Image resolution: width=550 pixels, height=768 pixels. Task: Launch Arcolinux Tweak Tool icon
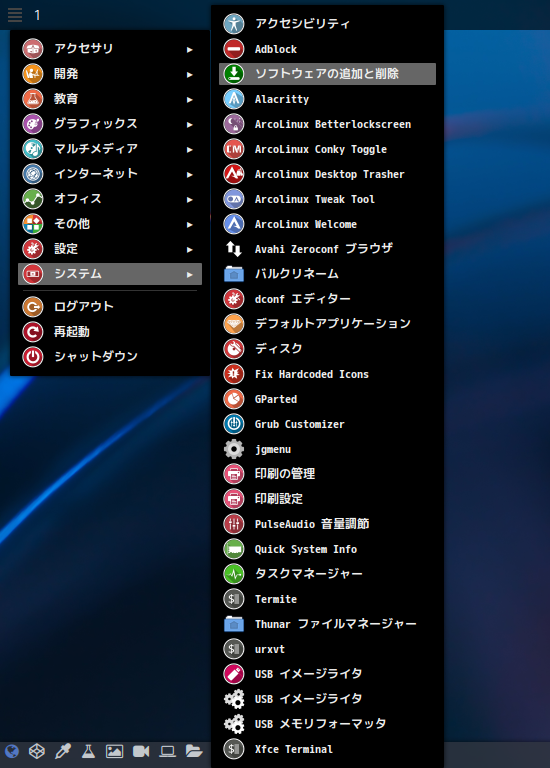[x=234, y=199]
